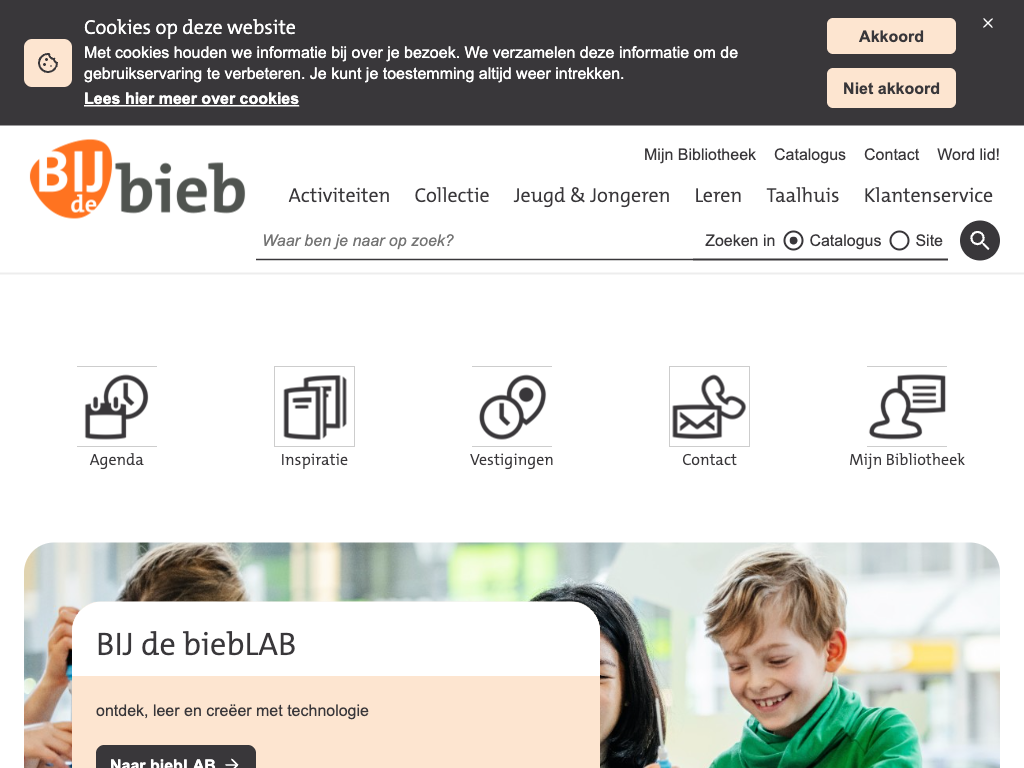Click the Vestigingen location pin icon
Viewport: 1024px width, 768px height.
click(x=512, y=406)
